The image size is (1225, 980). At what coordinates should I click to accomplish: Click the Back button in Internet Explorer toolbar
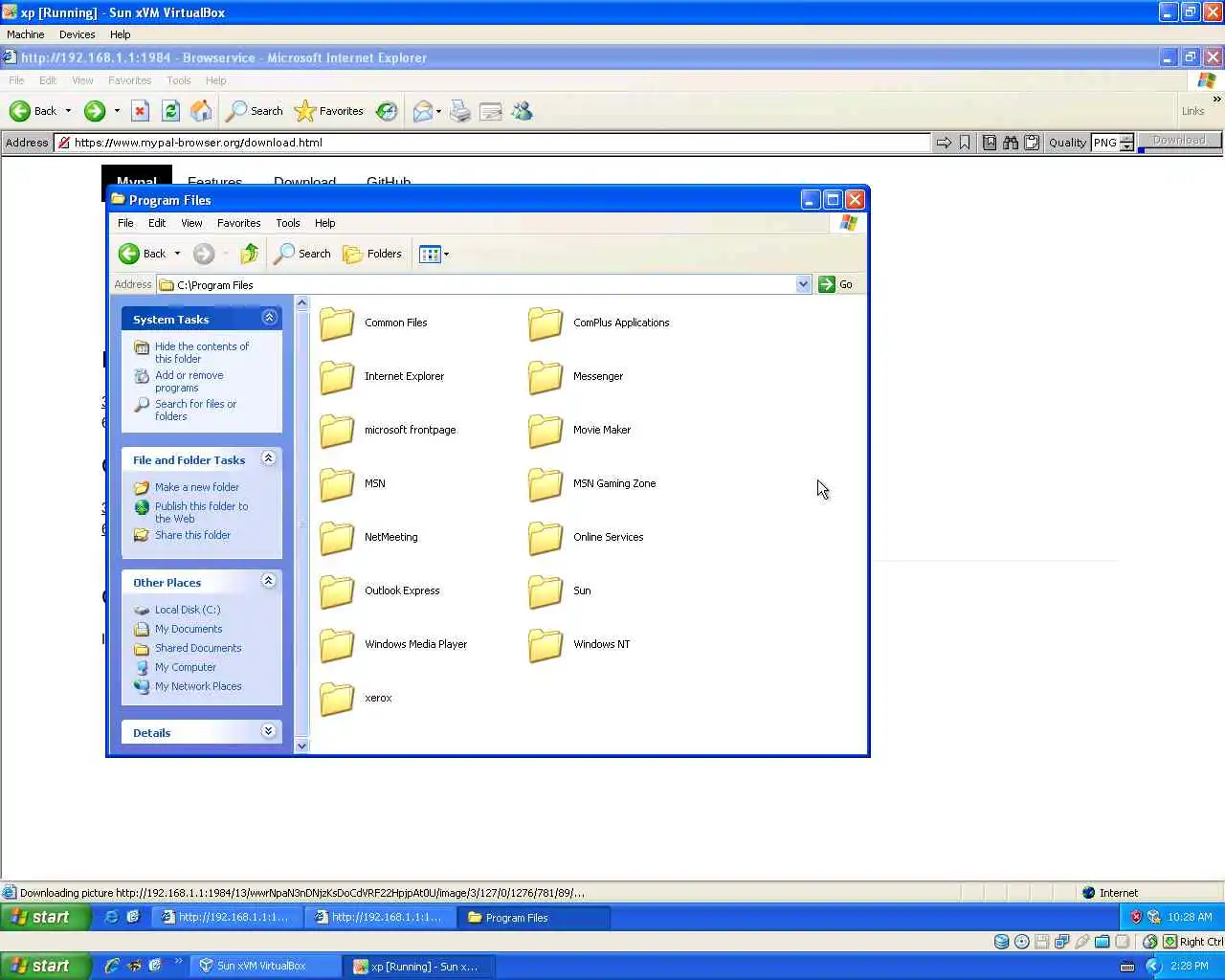(x=33, y=111)
